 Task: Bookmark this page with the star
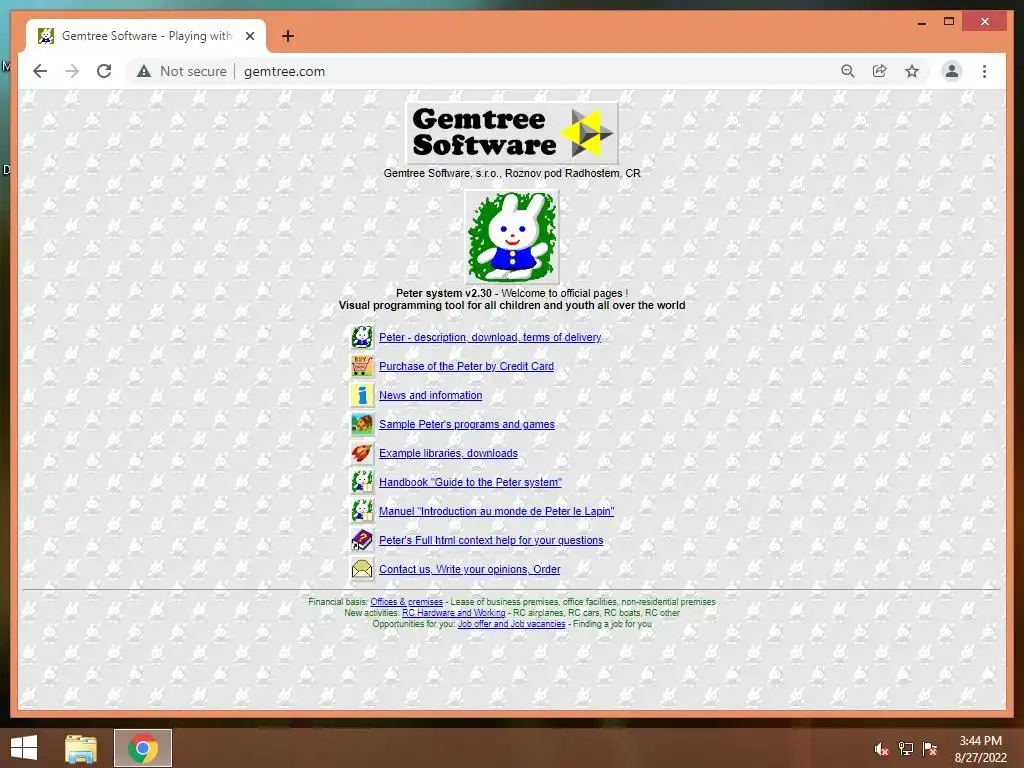point(912,71)
